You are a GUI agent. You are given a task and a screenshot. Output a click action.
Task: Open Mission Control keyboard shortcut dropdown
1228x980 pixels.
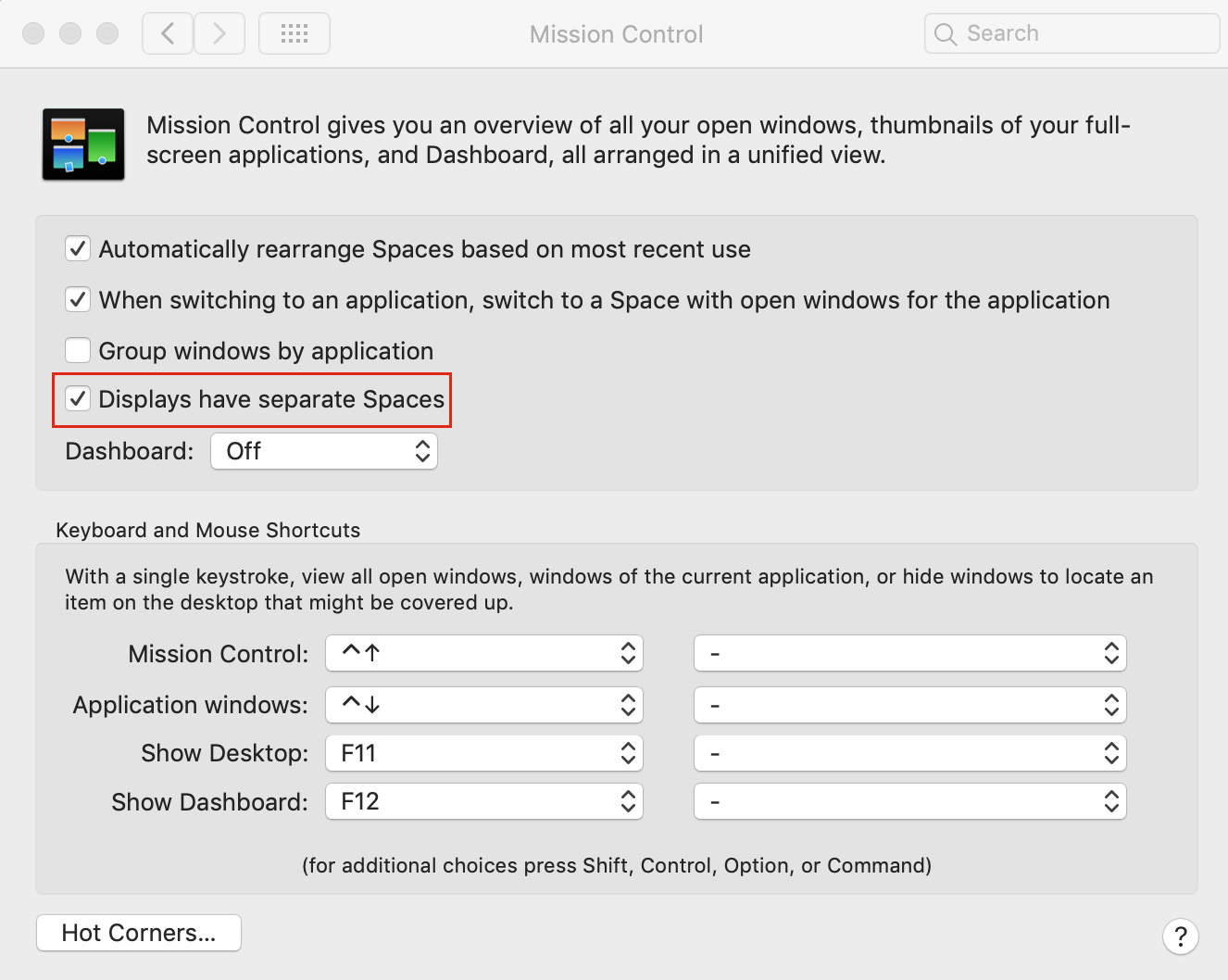pyautogui.click(x=484, y=653)
